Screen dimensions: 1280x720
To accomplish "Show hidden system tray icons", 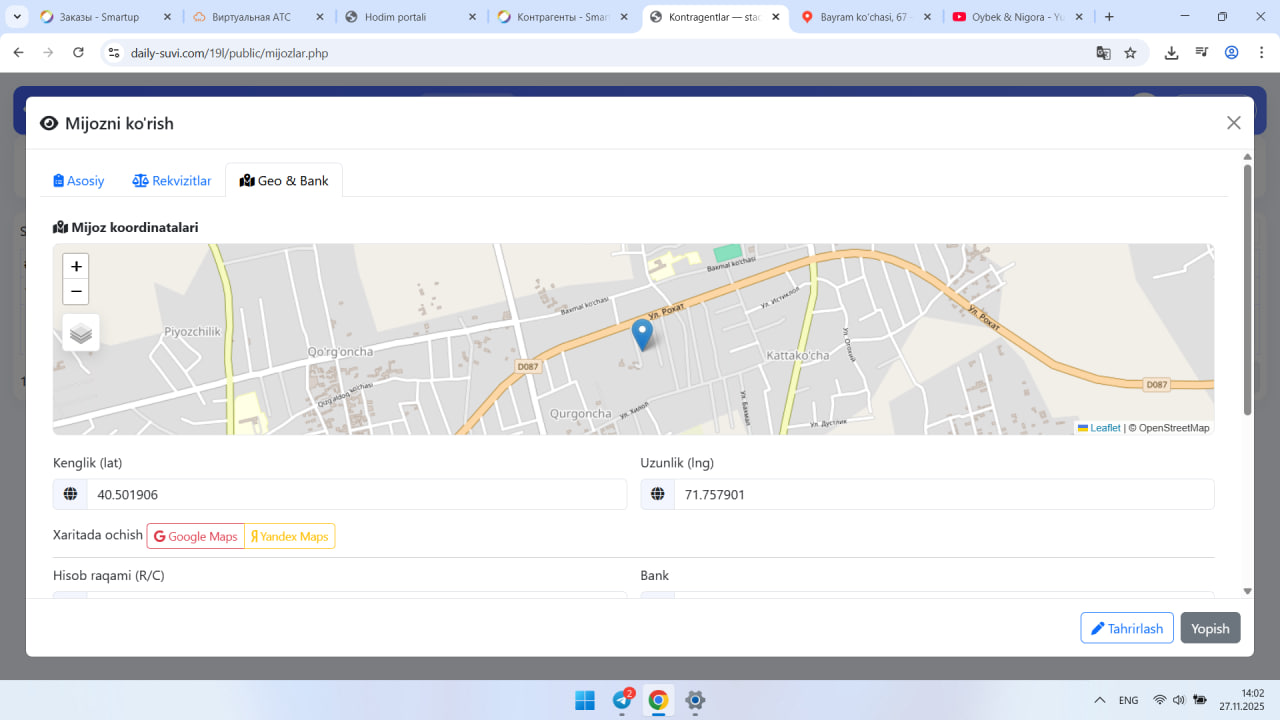I will (x=1100, y=700).
